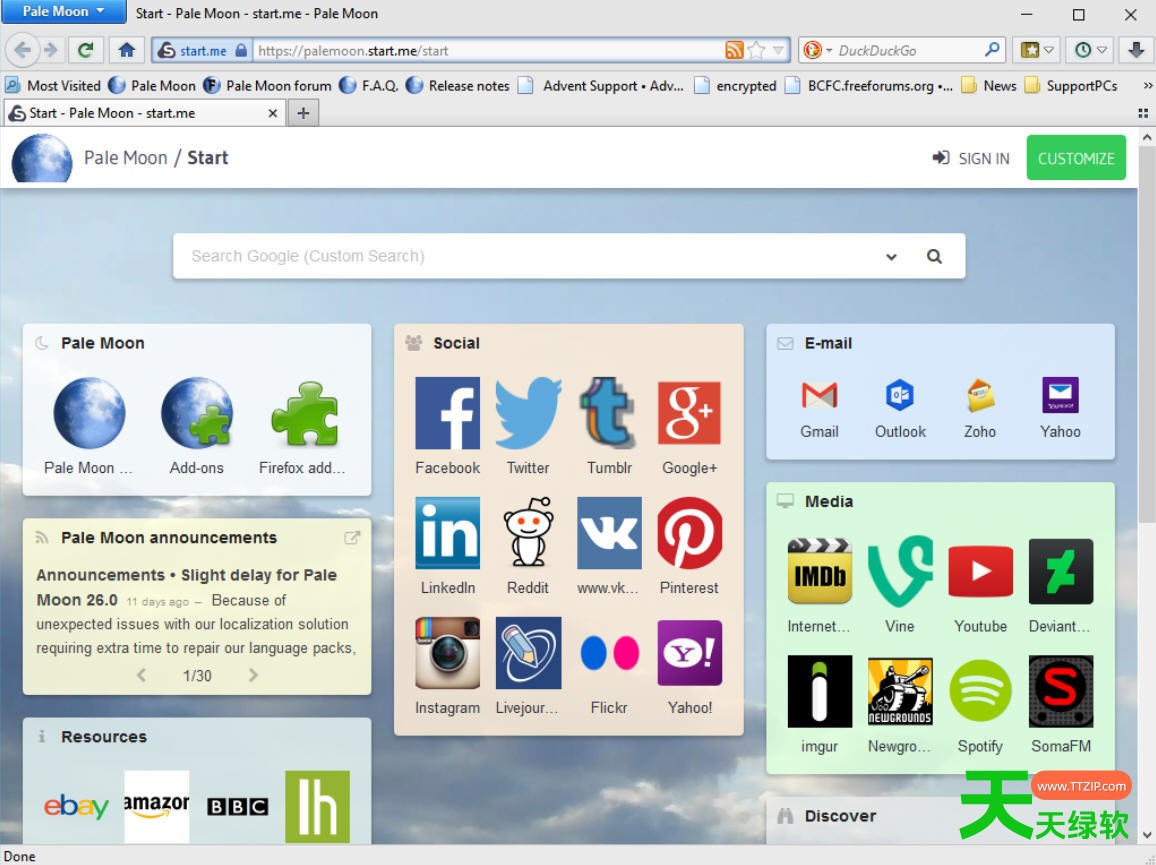Image resolution: width=1156 pixels, height=865 pixels.
Task: Open the IMDb media icon
Action: pos(819,571)
